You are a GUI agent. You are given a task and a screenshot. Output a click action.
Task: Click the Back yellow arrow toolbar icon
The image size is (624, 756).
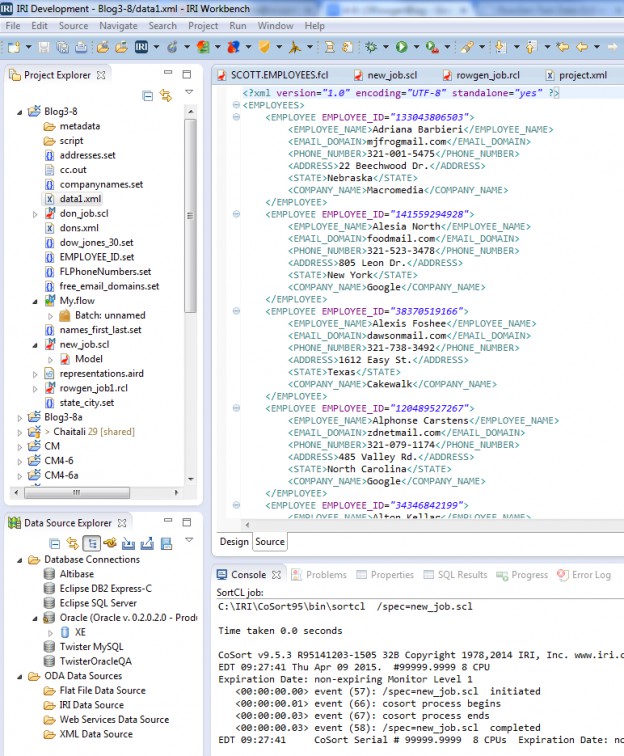(x=582, y=47)
